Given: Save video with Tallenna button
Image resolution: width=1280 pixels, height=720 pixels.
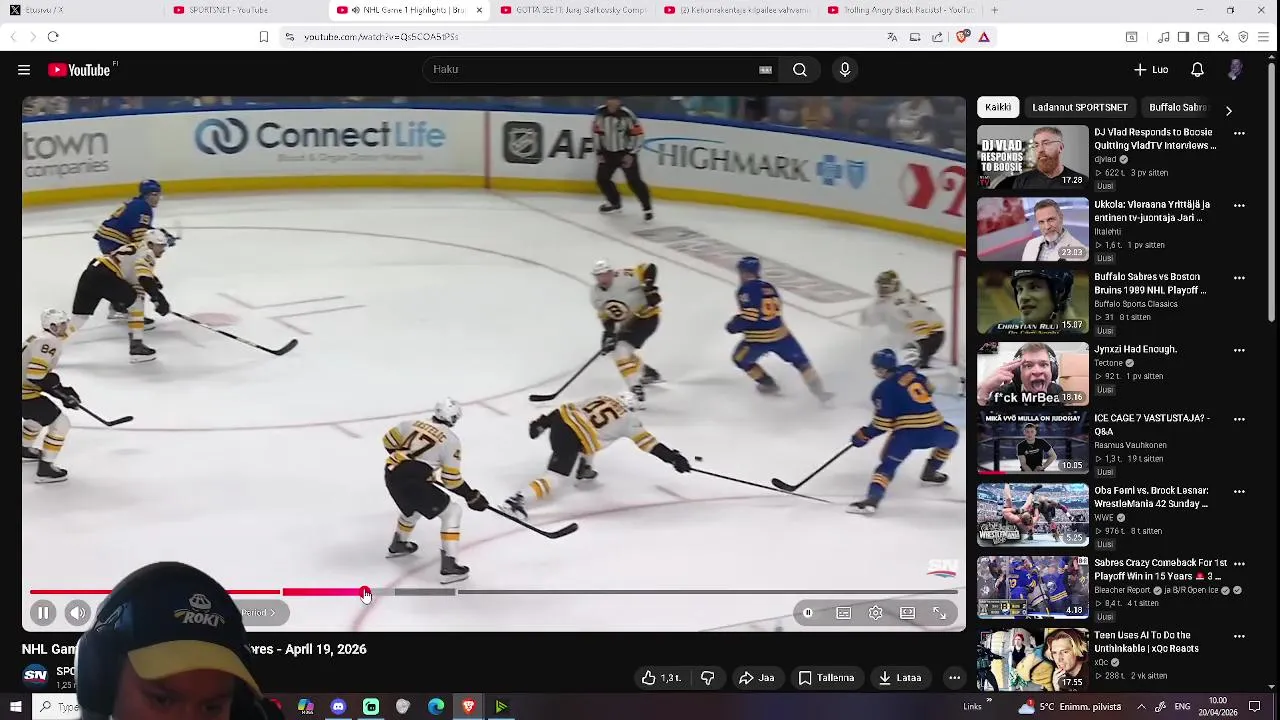Looking at the screenshot, I should (x=826, y=678).
